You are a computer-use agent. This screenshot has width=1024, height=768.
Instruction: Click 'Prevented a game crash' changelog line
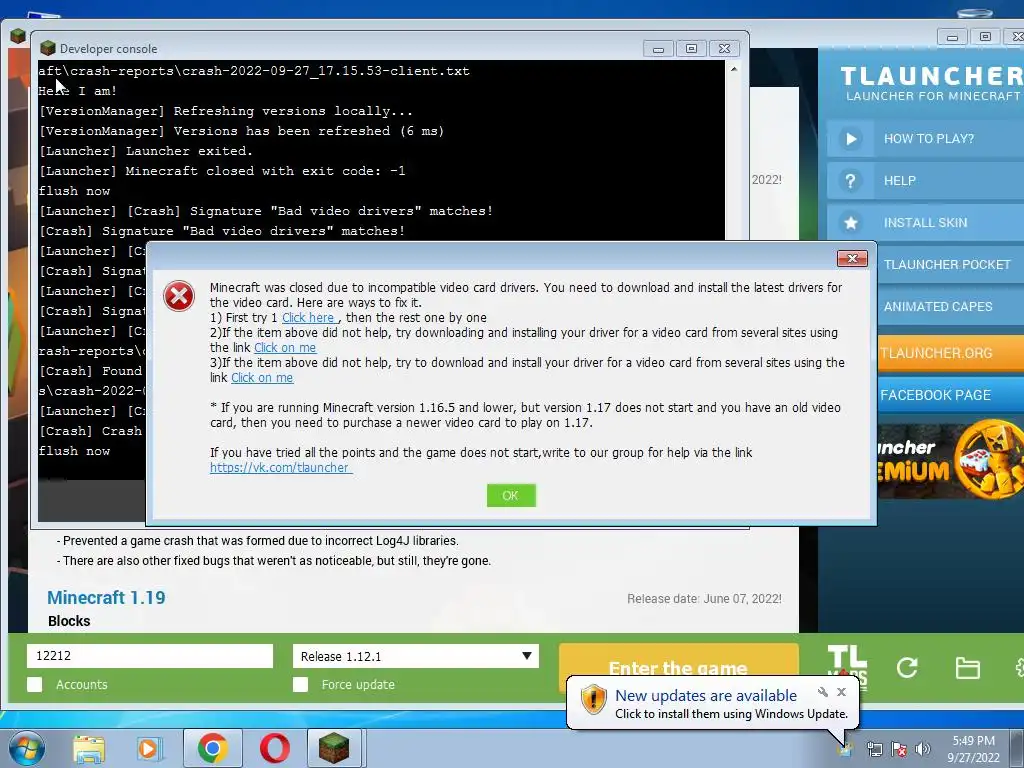(257, 541)
